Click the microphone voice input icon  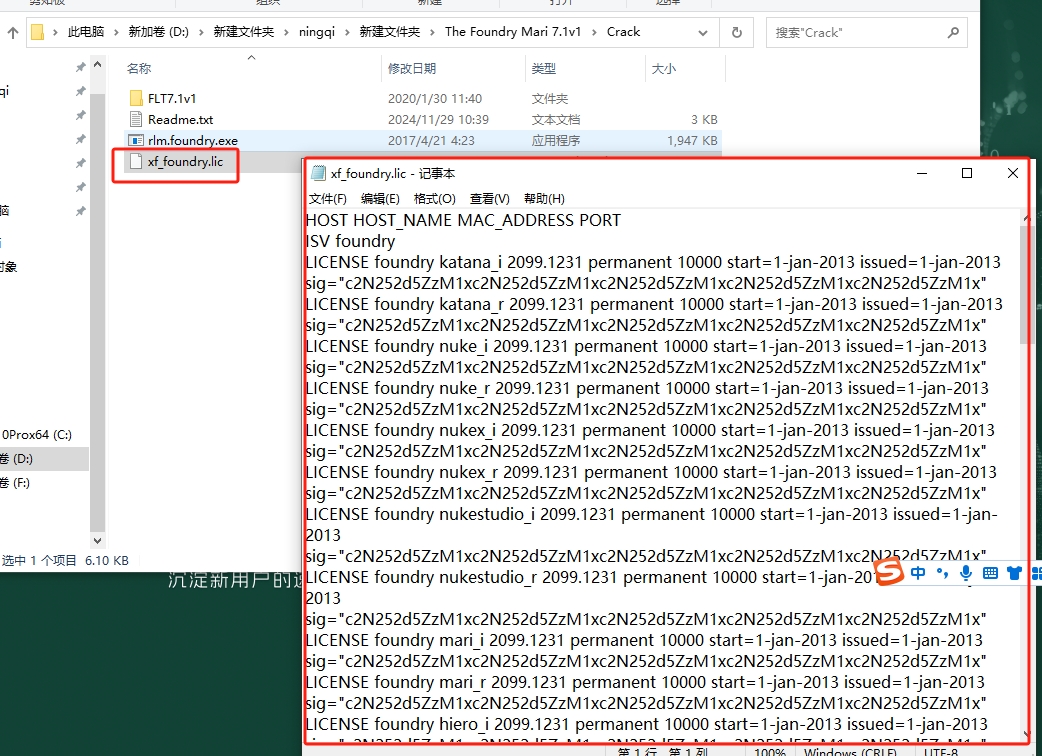click(x=966, y=573)
